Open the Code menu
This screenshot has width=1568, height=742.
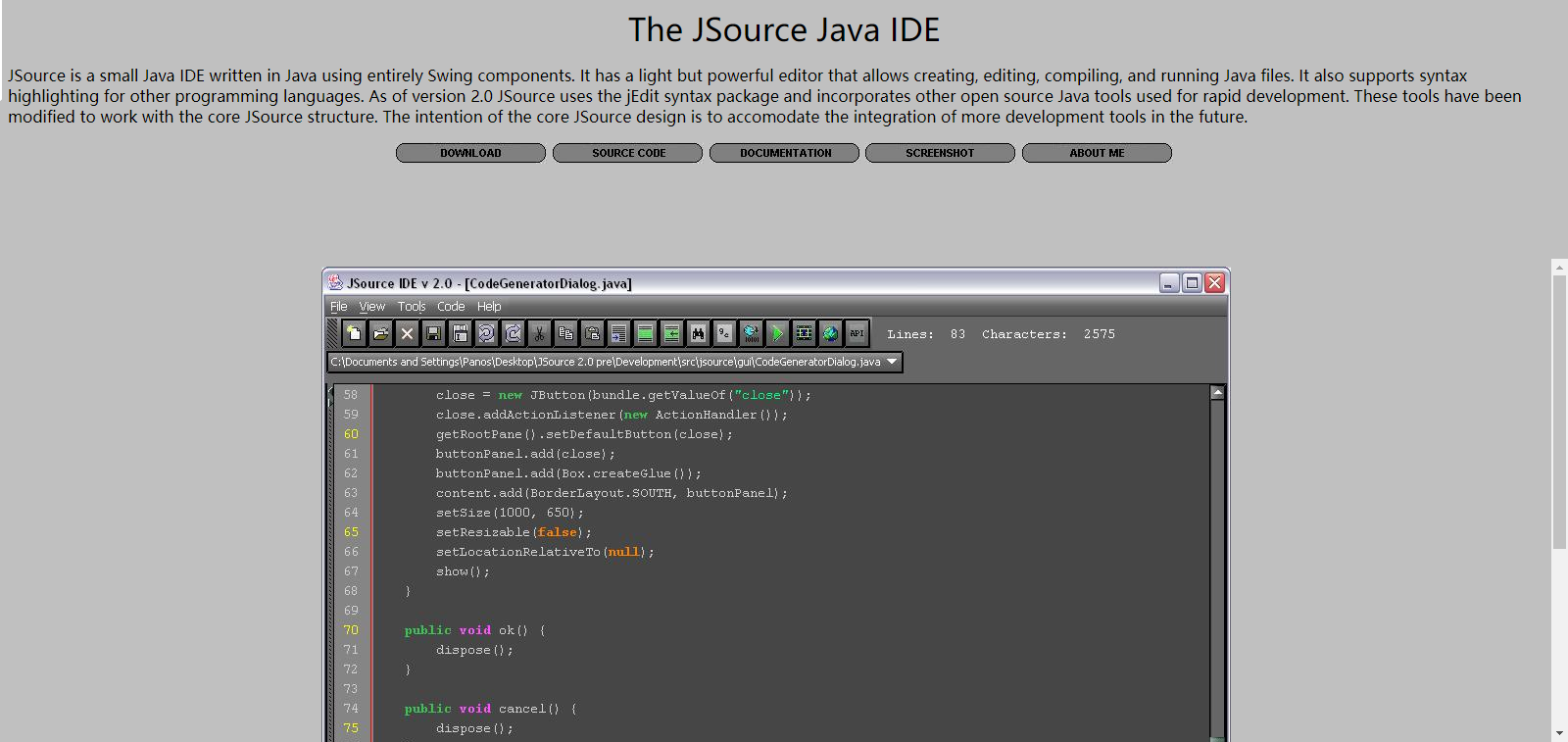pos(451,307)
